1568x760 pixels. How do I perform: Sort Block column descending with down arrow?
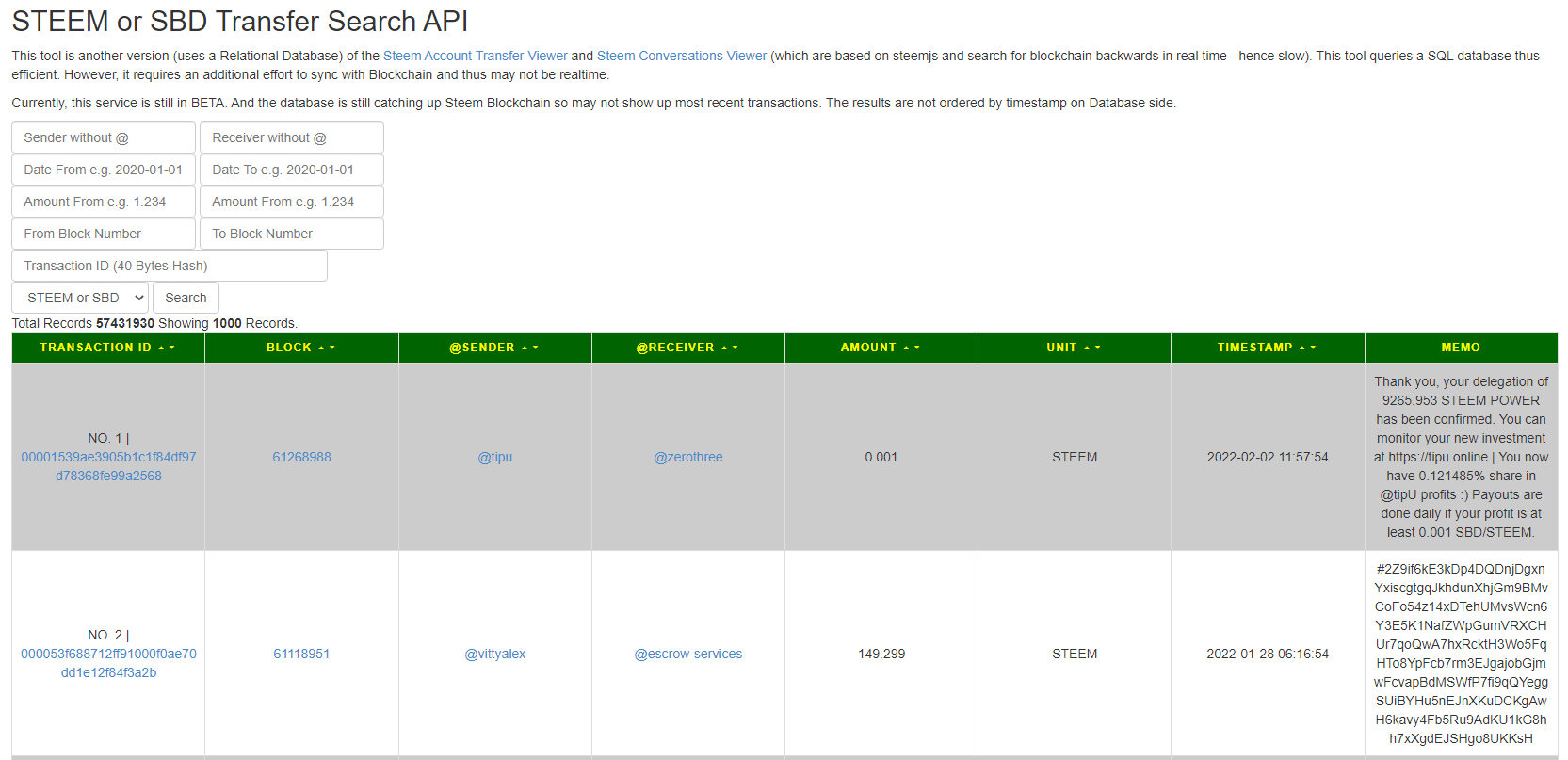(332, 348)
